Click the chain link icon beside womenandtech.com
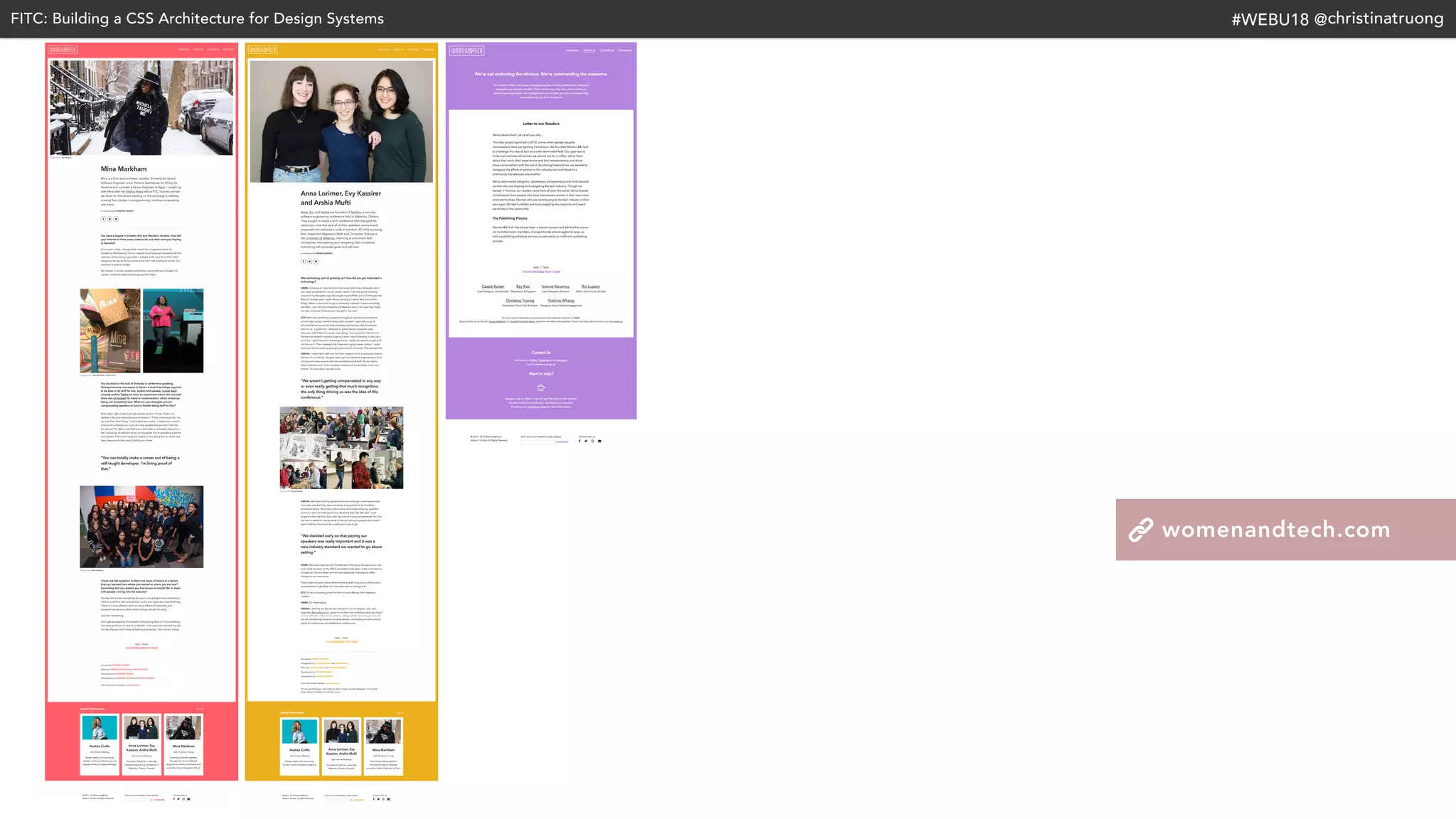This screenshot has height=819, width=1456. (1140, 530)
